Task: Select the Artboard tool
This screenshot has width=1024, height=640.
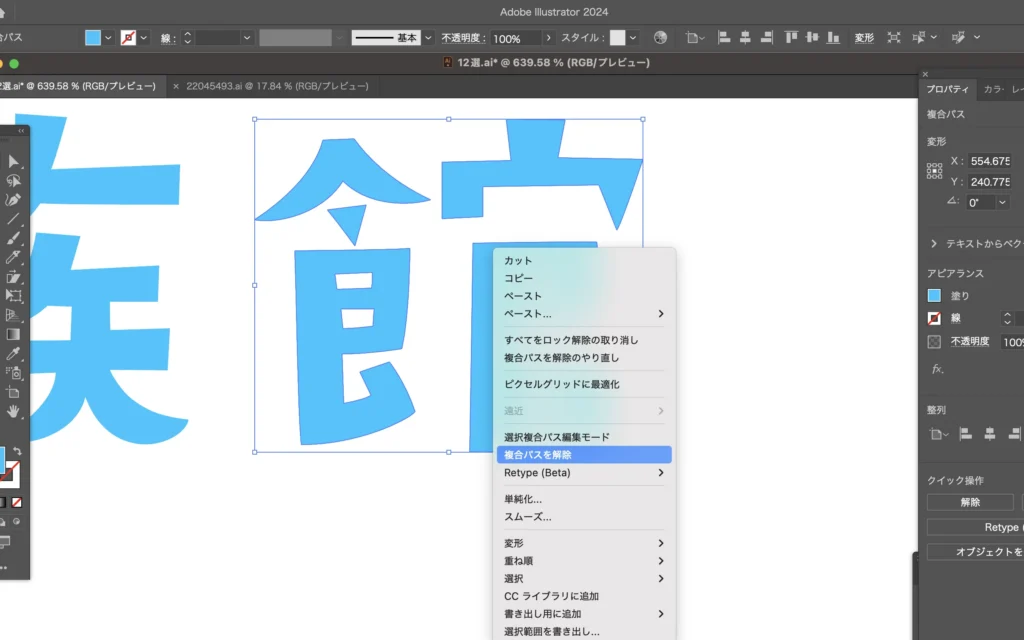Action: tap(14, 392)
